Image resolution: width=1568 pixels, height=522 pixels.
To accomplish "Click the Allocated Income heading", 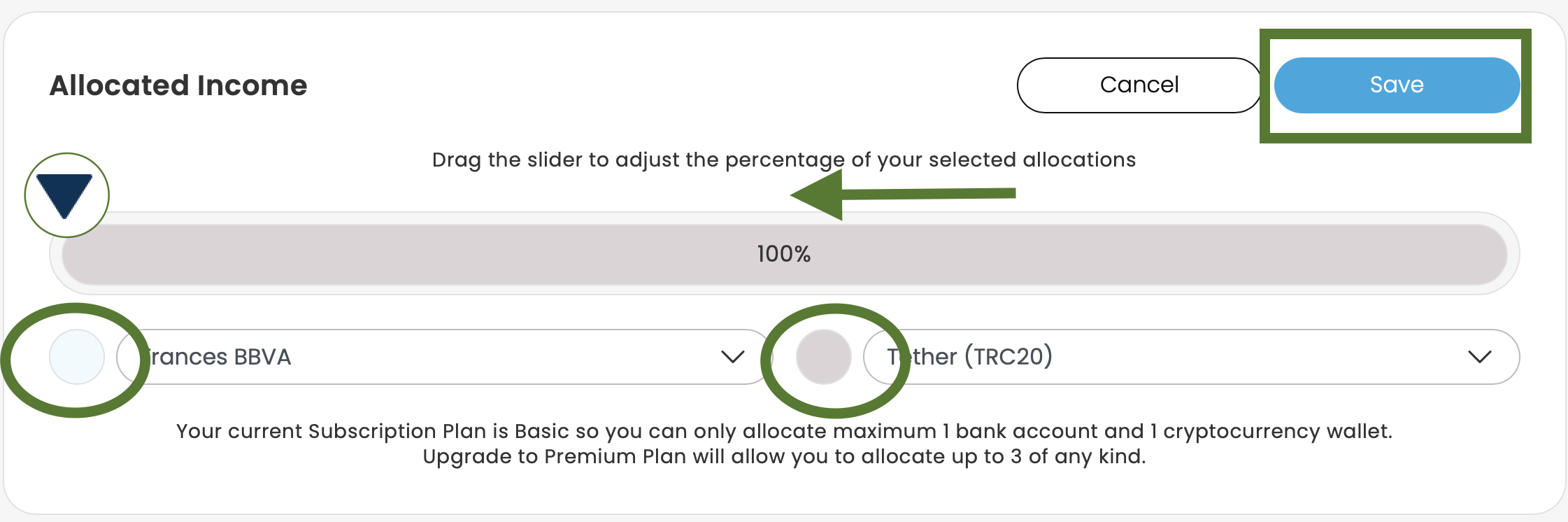I will [x=178, y=85].
